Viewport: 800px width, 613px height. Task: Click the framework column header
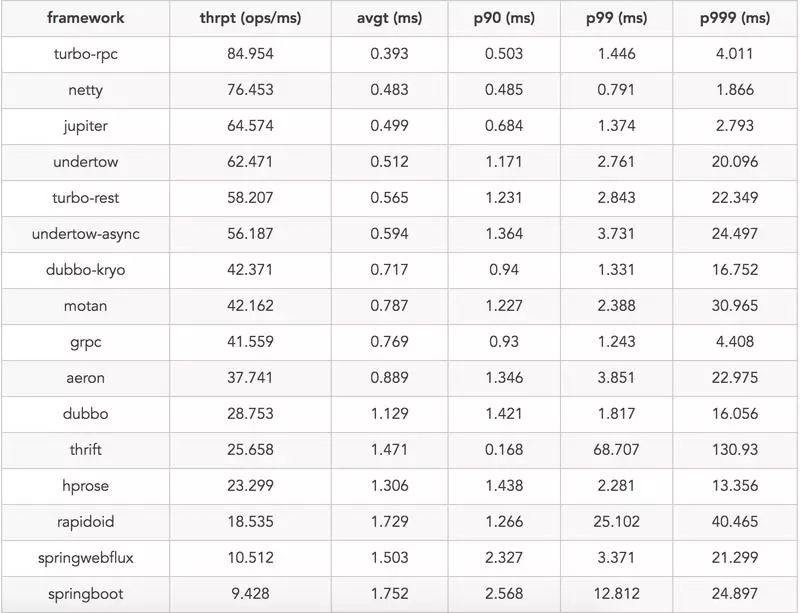click(x=86, y=18)
